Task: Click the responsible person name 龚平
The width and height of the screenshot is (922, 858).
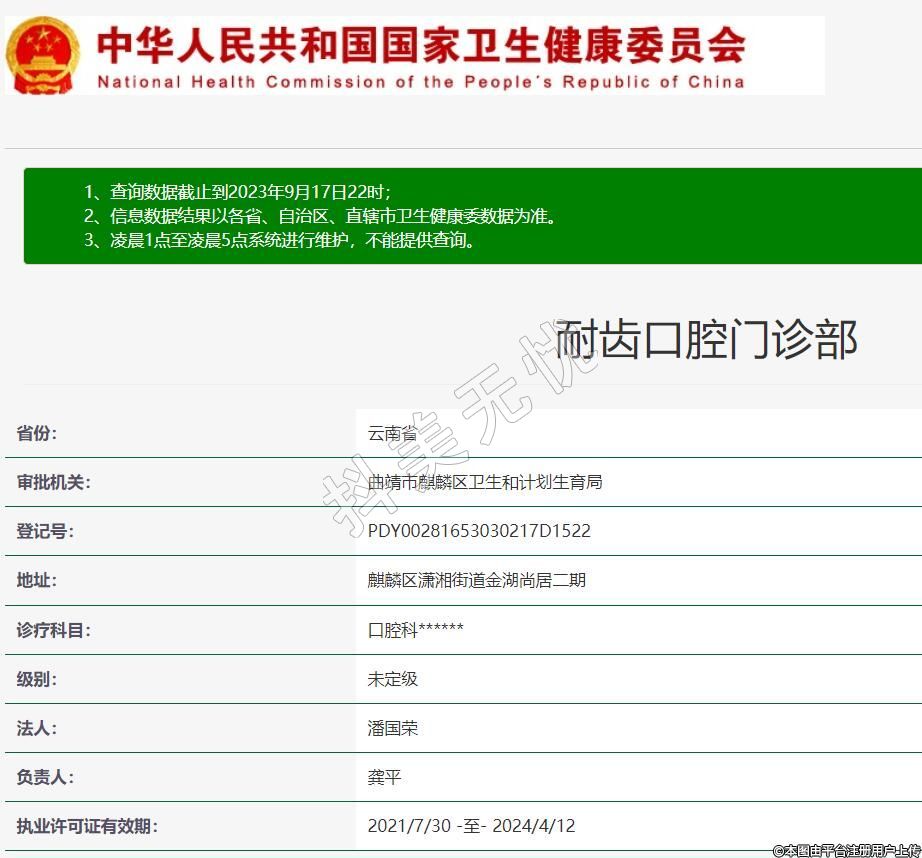Action: coord(384,777)
